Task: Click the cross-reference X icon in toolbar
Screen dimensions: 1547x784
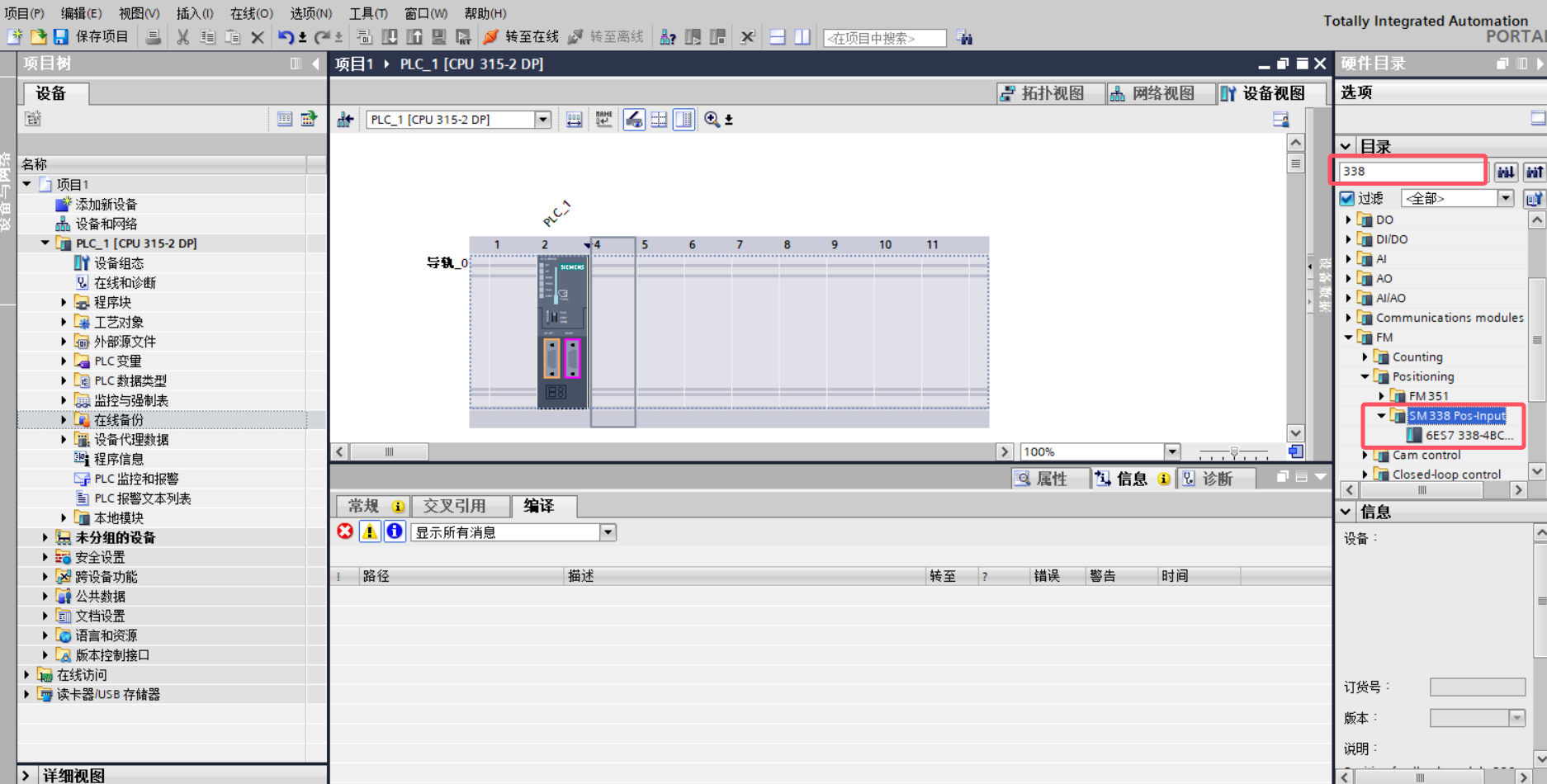Action: pos(747,37)
